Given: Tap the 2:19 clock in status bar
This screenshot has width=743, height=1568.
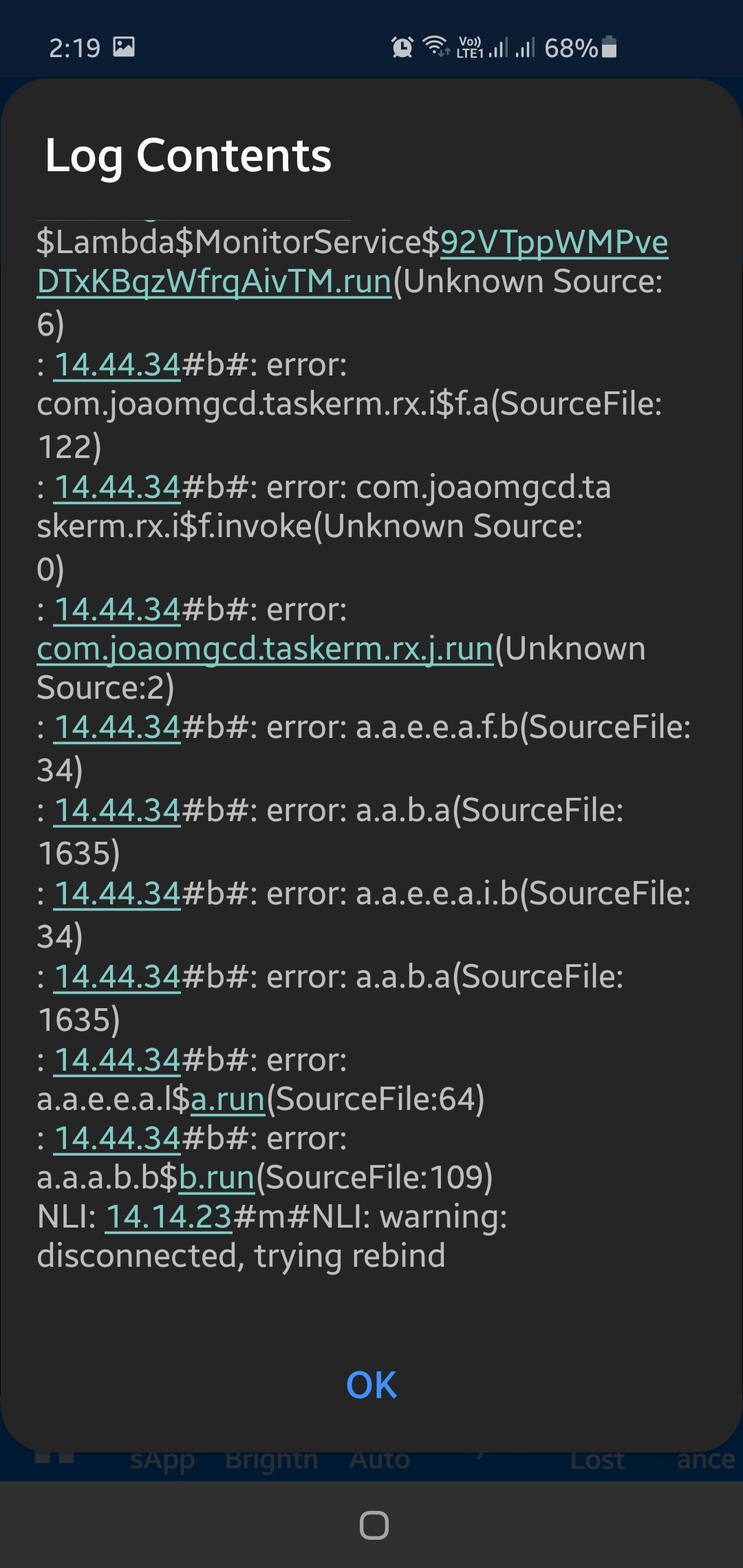Looking at the screenshot, I should coord(74,48).
